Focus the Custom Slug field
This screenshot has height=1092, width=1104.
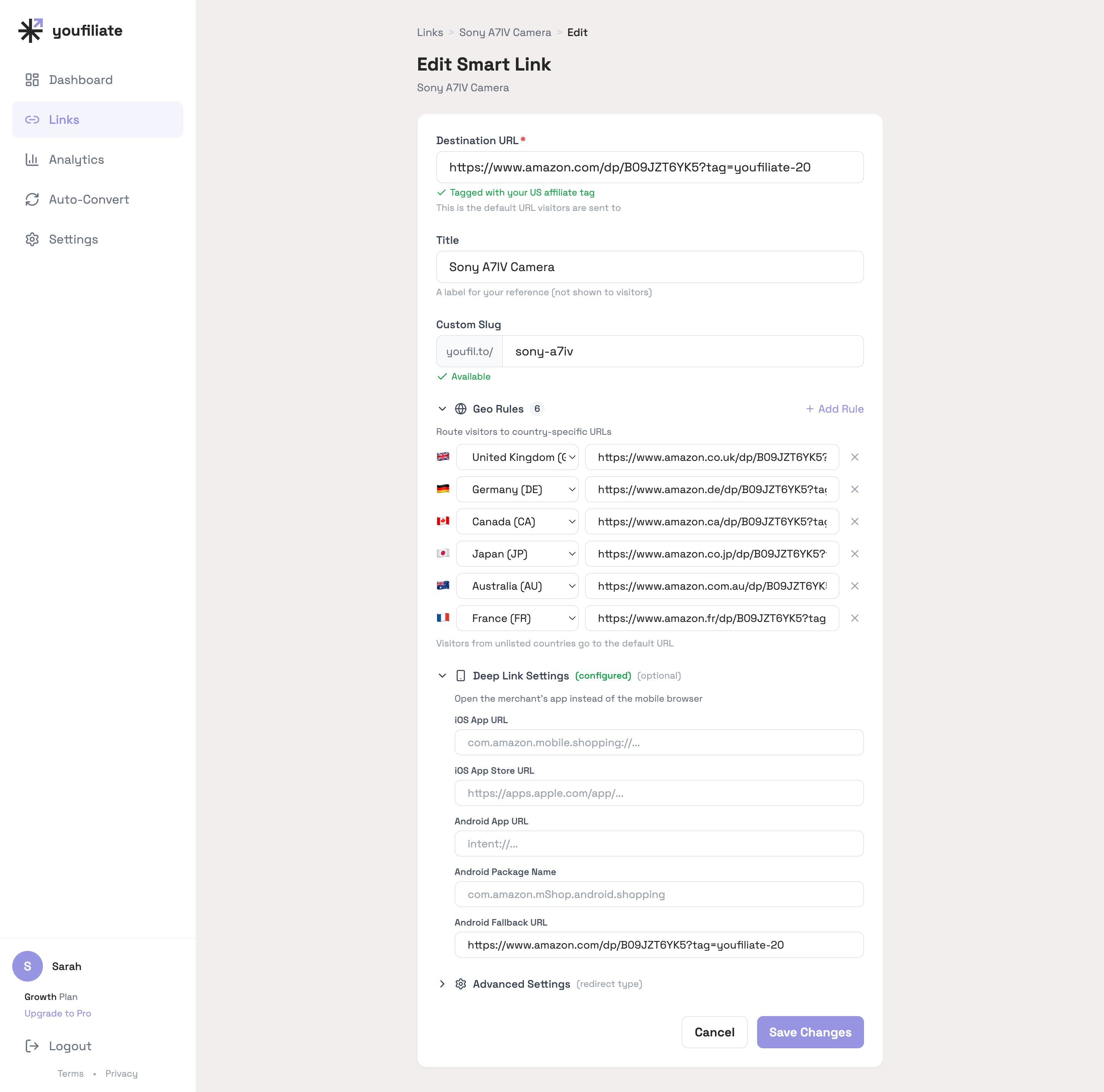click(x=683, y=352)
